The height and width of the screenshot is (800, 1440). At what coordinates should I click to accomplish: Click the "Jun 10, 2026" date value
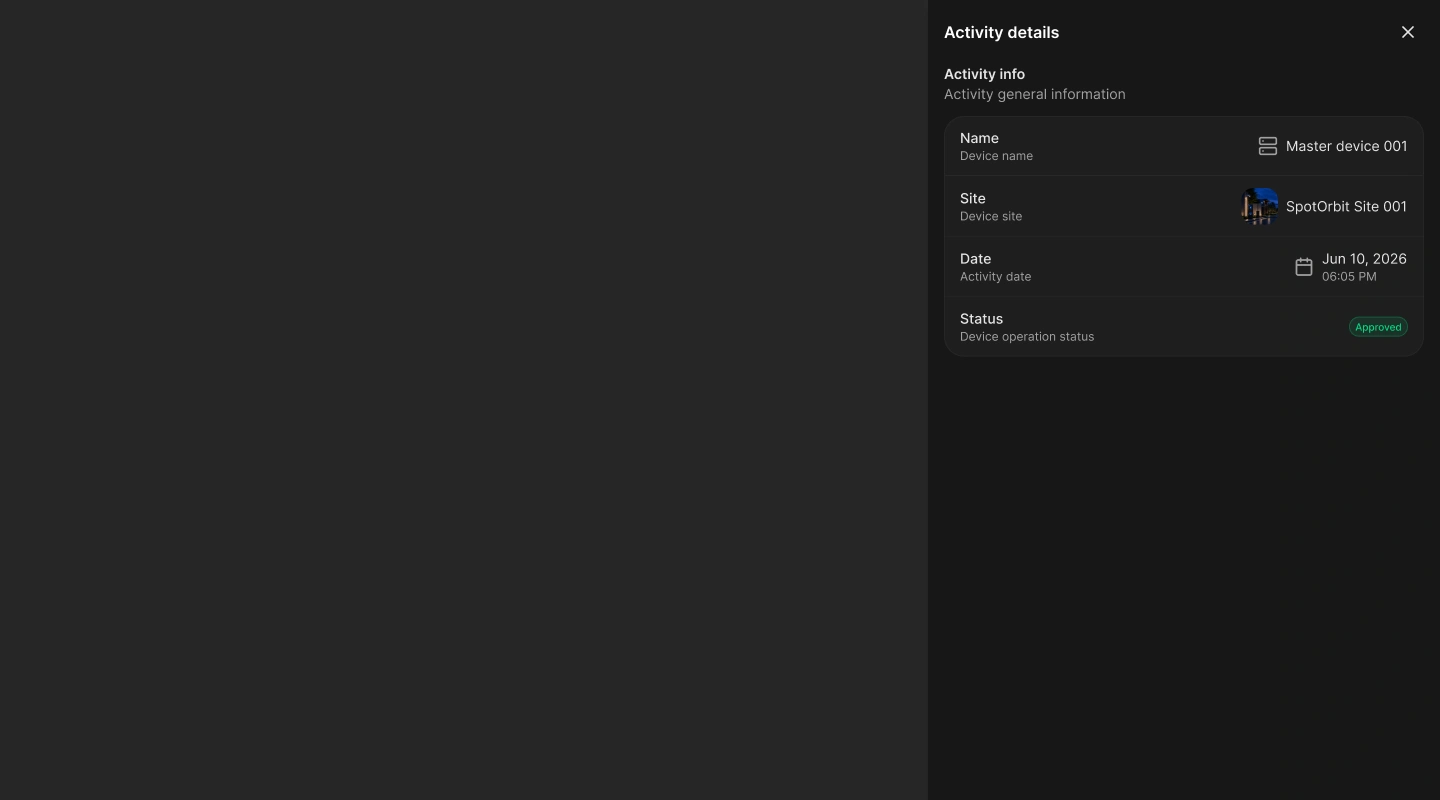coord(1364,258)
